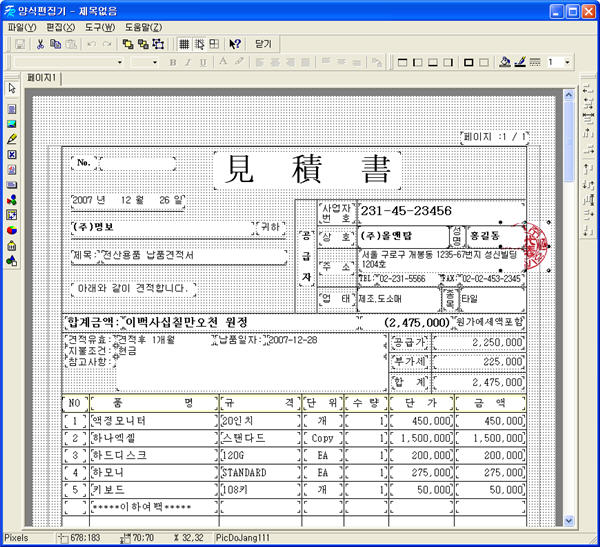
Task: Select the arrow pointer tool
Action: pos(12,88)
